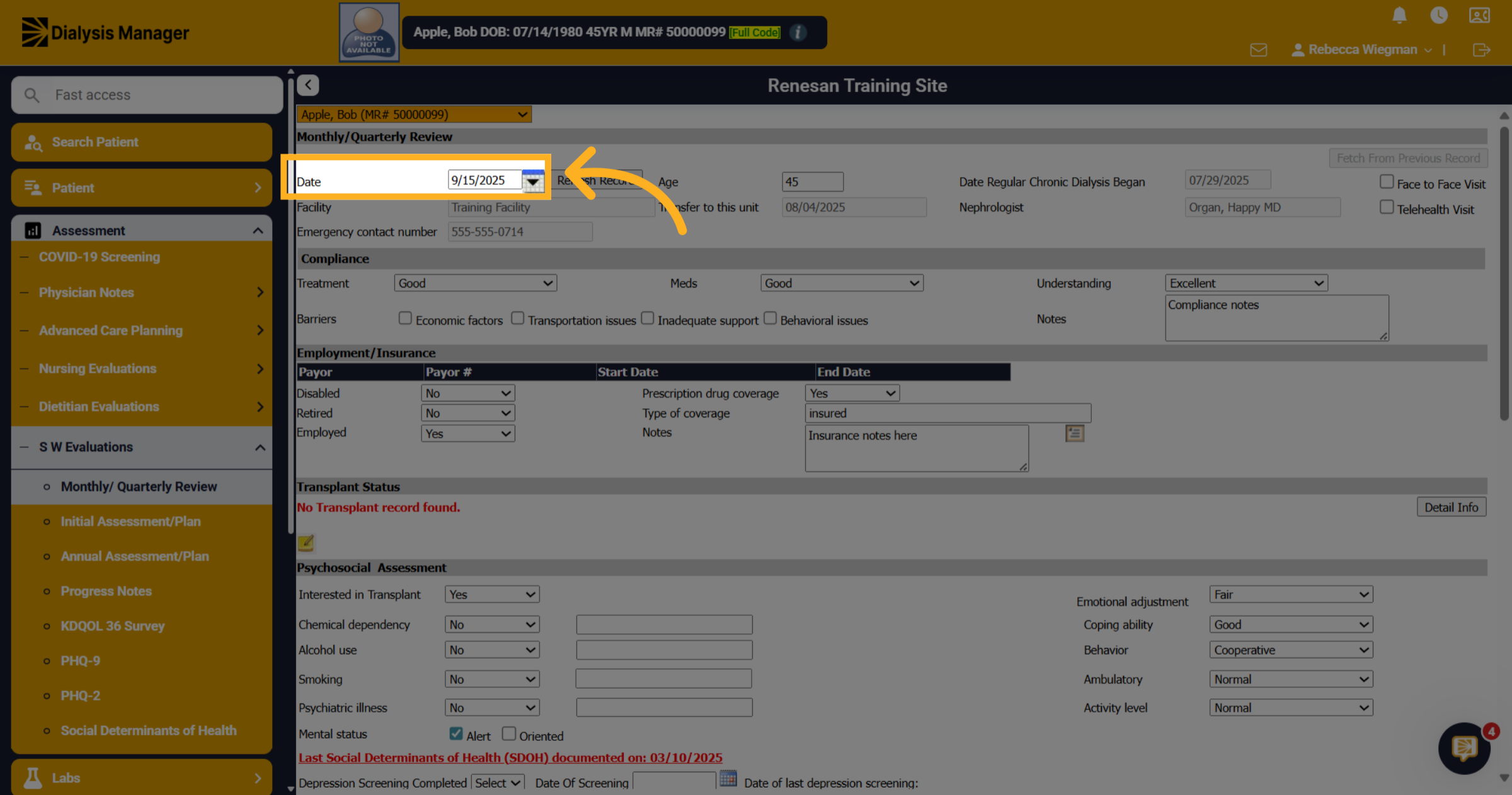Click the Dialysis Manager logo
1512x795 pixels.
point(105,32)
